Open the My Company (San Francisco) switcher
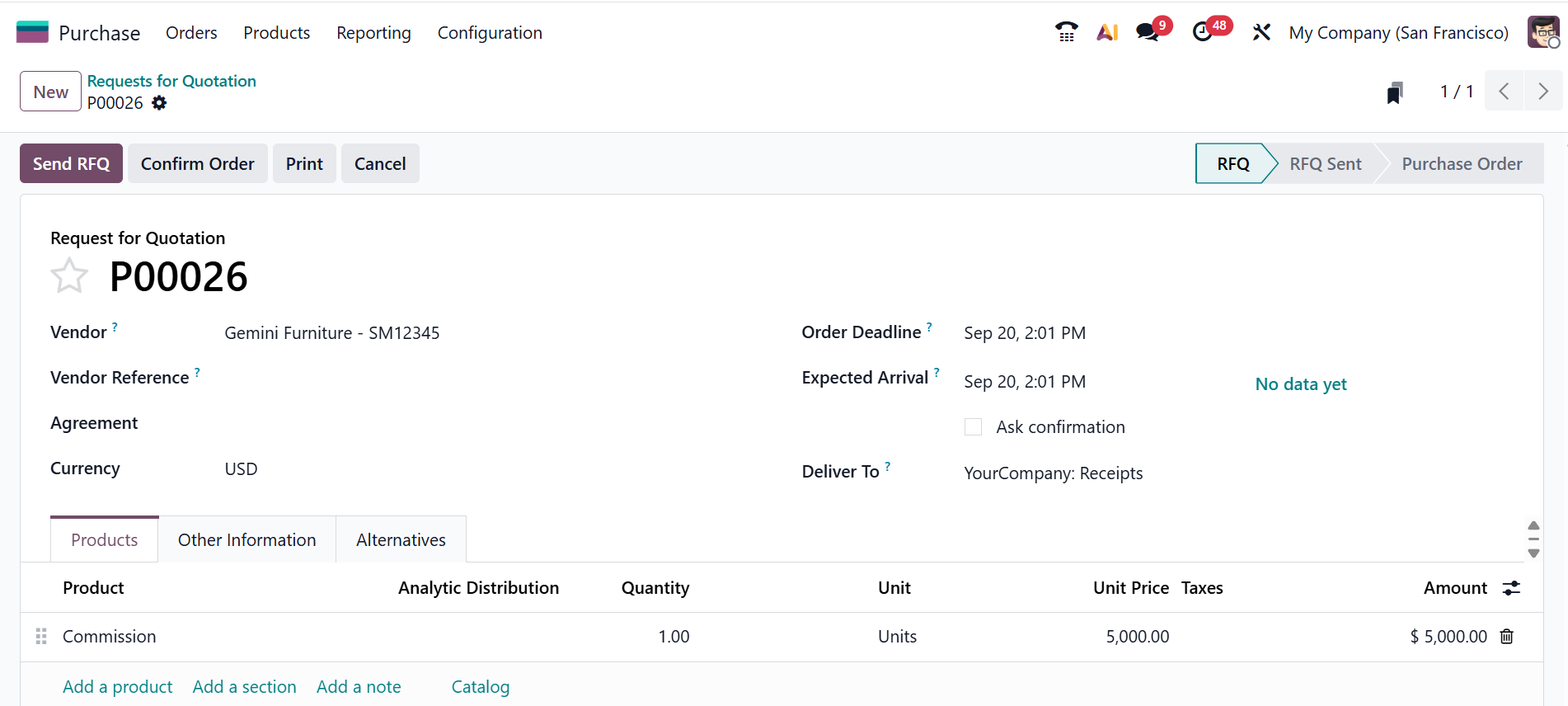The image size is (1568, 706). click(1398, 33)
